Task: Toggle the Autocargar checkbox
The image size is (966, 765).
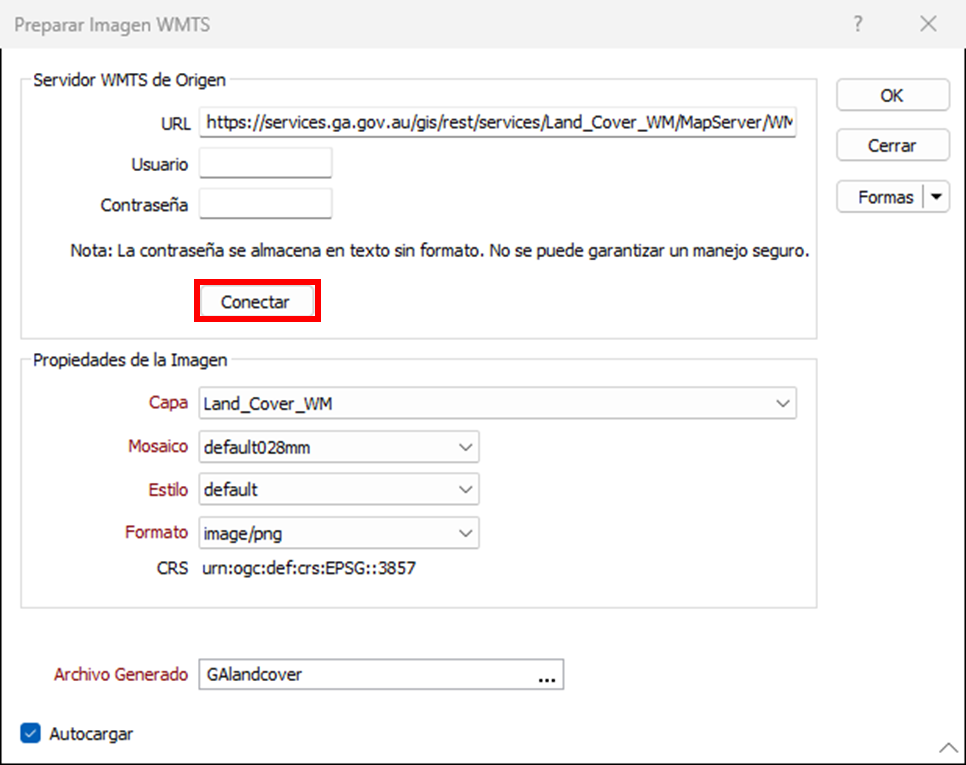Action: coord(31,734)
